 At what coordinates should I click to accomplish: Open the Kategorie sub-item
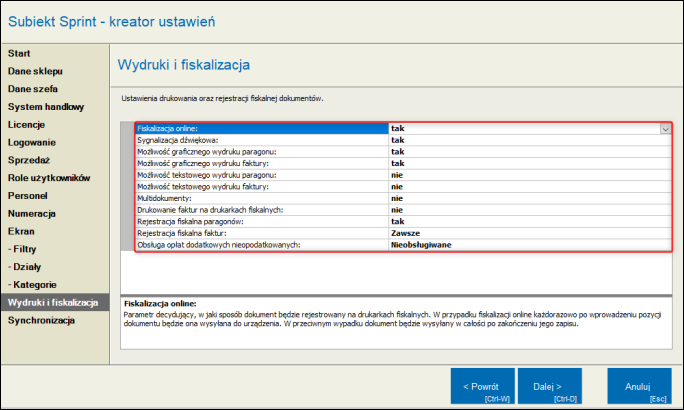click(33, 285)
